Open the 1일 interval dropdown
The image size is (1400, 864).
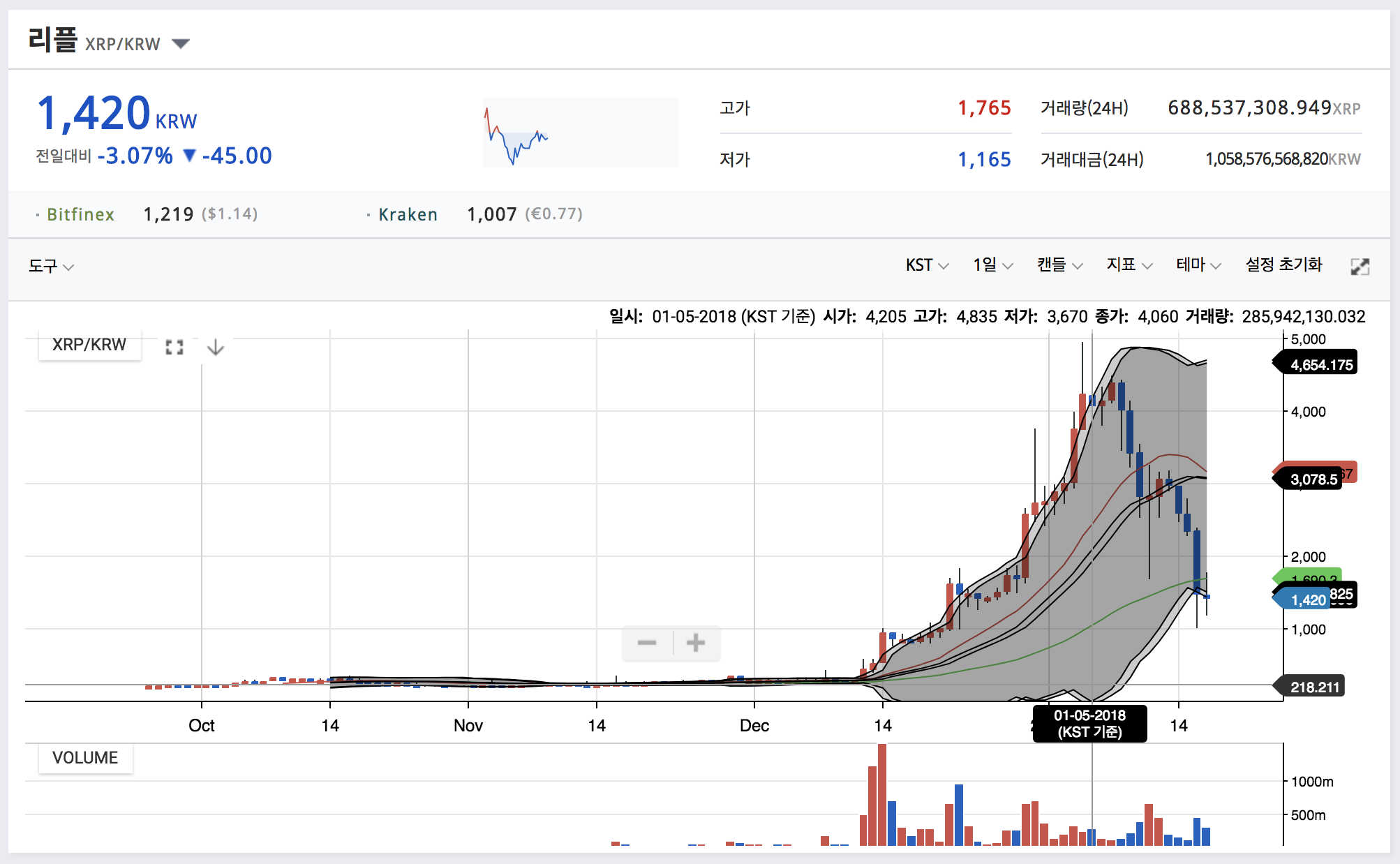[992, 265]
